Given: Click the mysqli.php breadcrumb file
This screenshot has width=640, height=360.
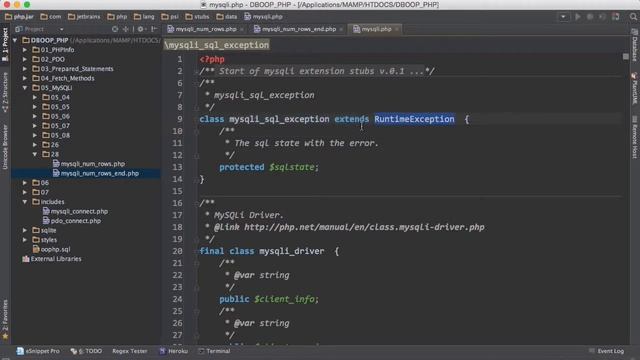Looking at the screenshot, I should [x=263, y=17].
